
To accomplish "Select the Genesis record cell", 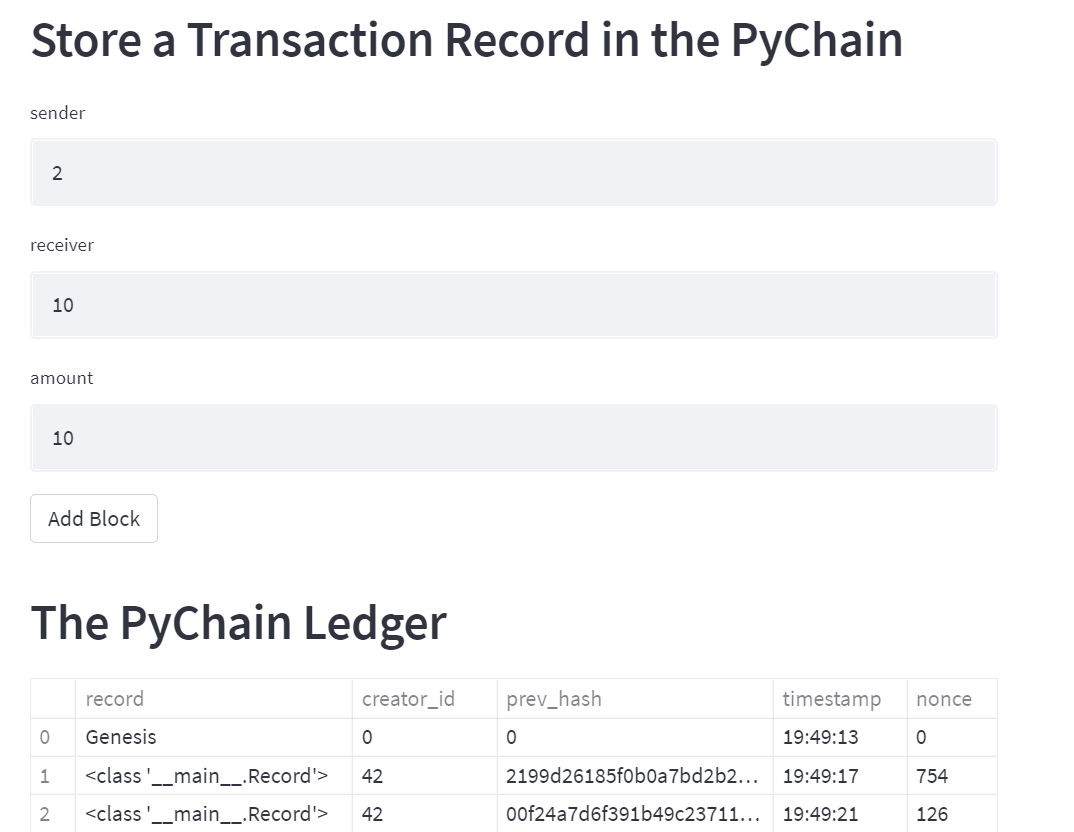I will click(119, 737).
